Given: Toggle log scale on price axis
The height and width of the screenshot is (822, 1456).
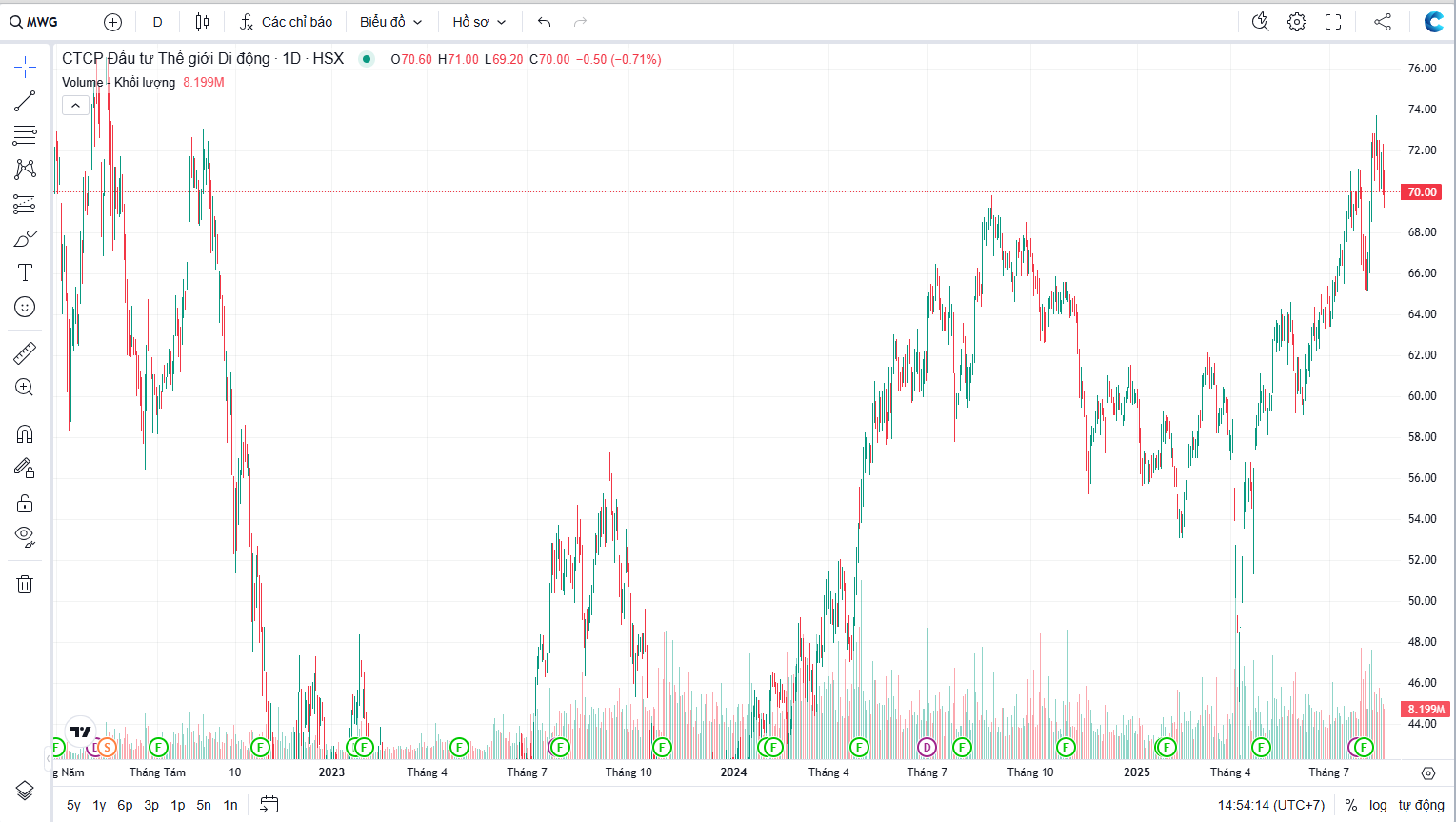Looking at the screenshot, I should pyautogui.click(x=1378, y=805).
